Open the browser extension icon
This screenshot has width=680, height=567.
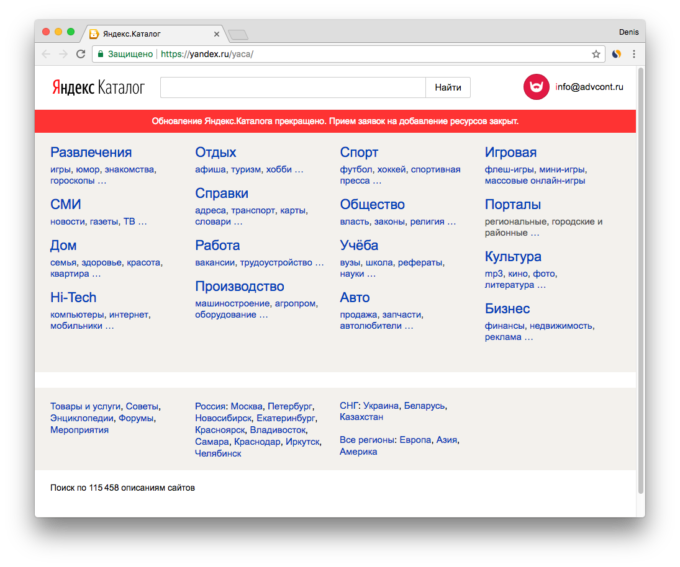tap(616, 54)
